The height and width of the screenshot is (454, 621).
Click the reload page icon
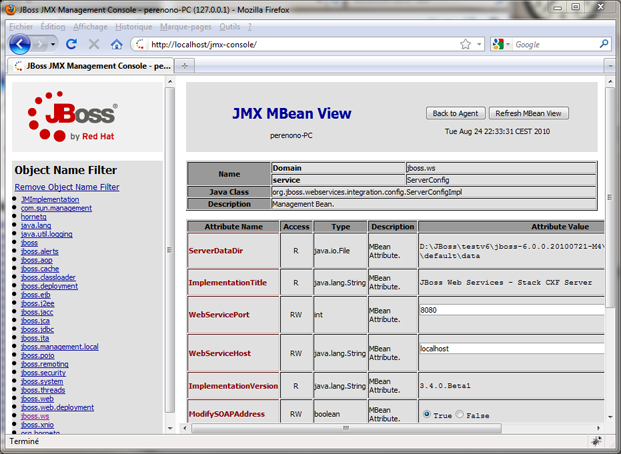72,45
